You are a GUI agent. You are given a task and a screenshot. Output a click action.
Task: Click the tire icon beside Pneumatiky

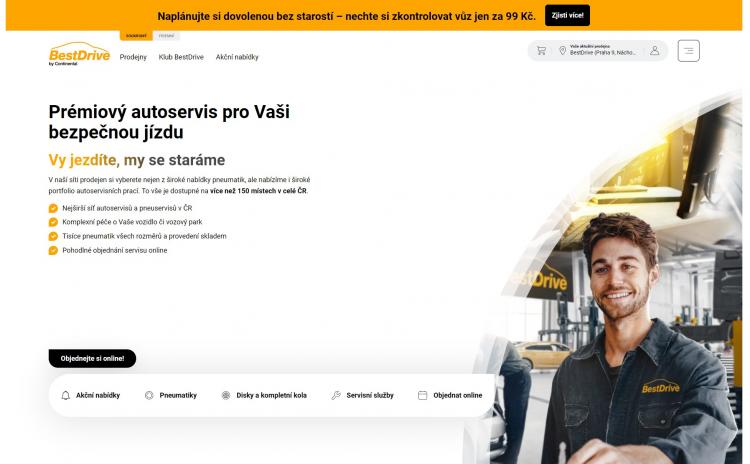149,395
